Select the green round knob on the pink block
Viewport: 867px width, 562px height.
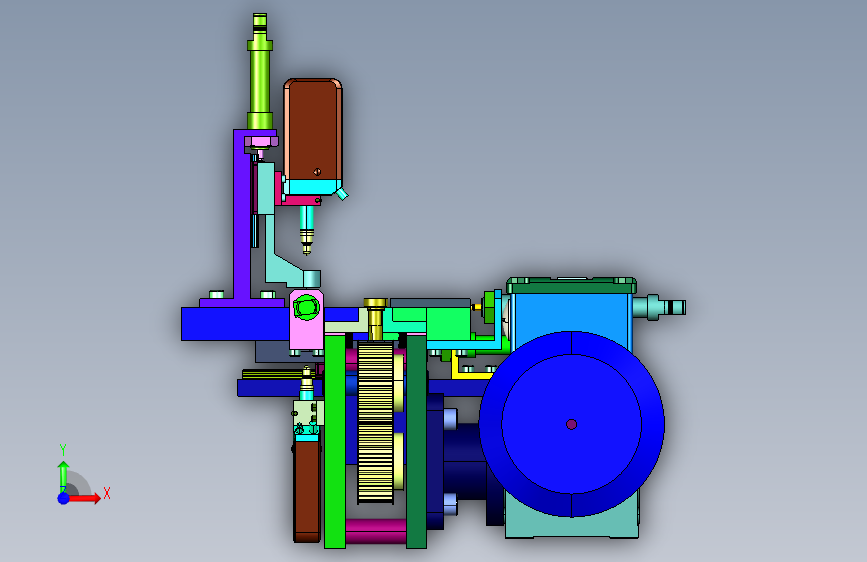pos(306,307)
